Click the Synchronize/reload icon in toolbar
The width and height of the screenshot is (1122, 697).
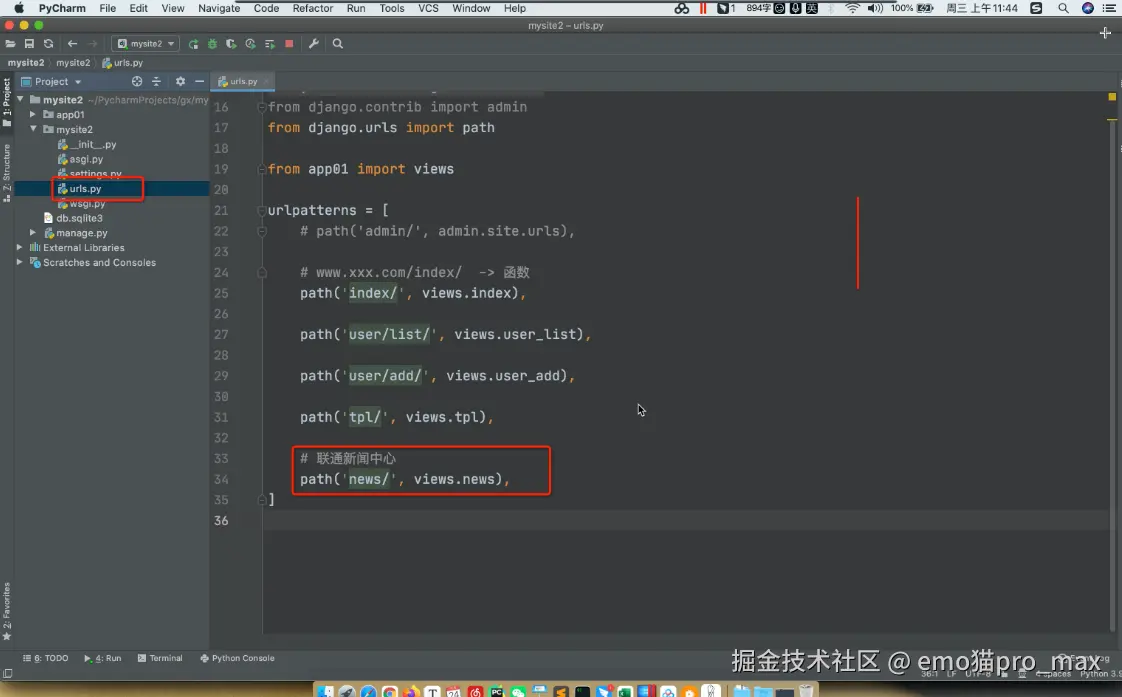(49, 44)
